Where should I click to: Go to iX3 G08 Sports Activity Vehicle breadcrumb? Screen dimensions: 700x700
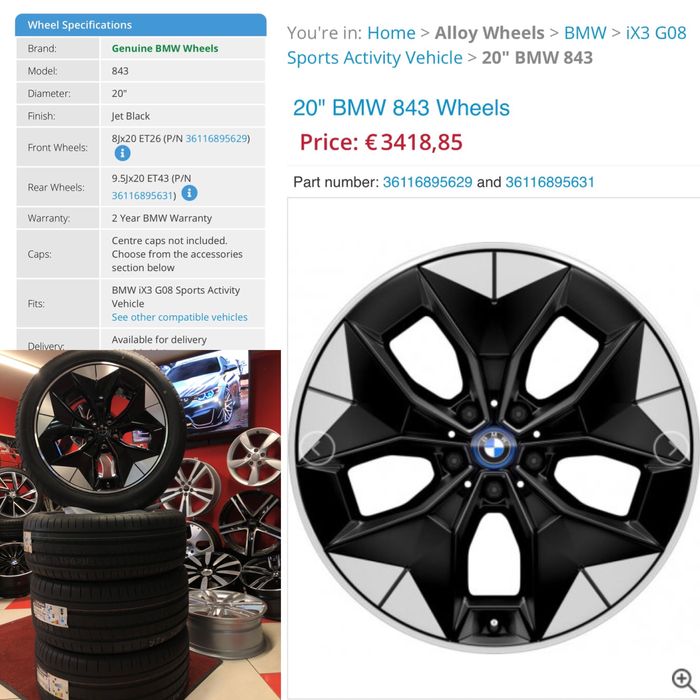[x=487, y=45]
